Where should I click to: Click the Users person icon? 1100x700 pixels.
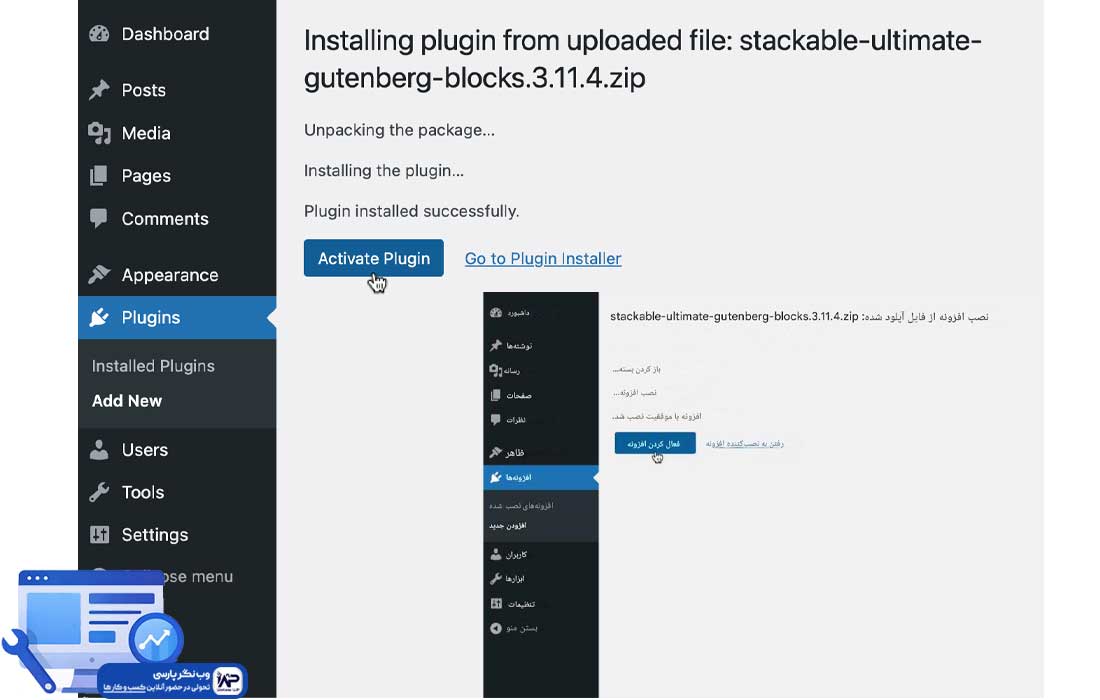click(99, 450)
